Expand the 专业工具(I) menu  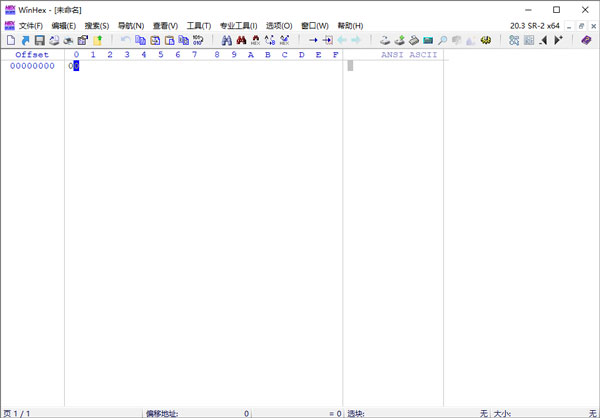tap(238, 26)
